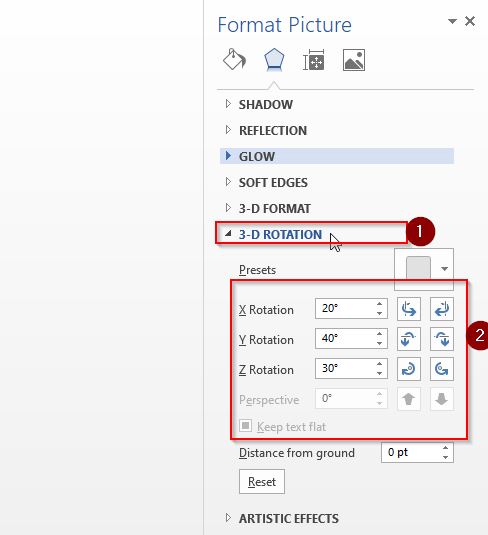Click the Distance from ground label

297,453
